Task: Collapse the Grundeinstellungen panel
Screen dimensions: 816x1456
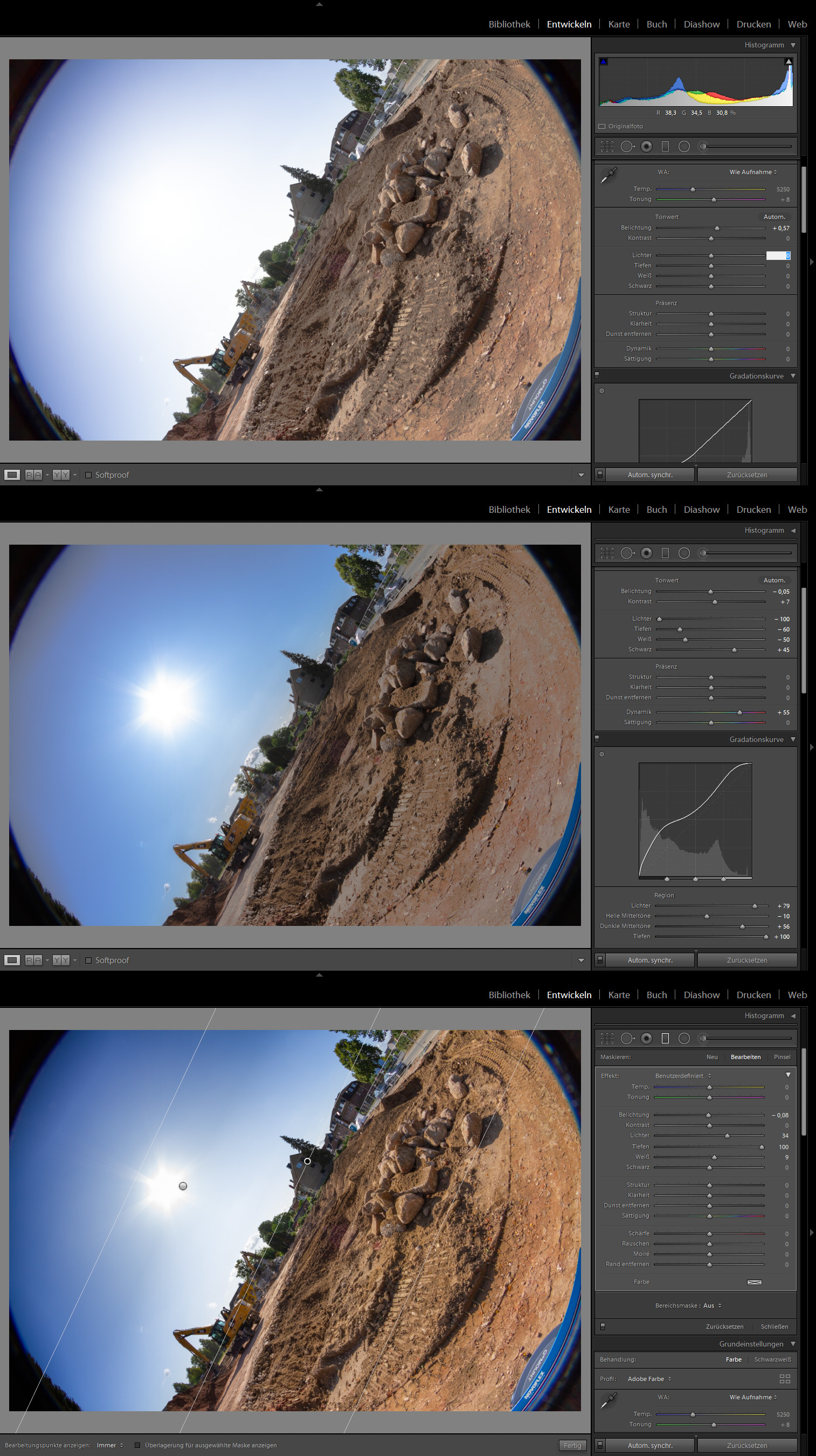Action: point(792,1343)
